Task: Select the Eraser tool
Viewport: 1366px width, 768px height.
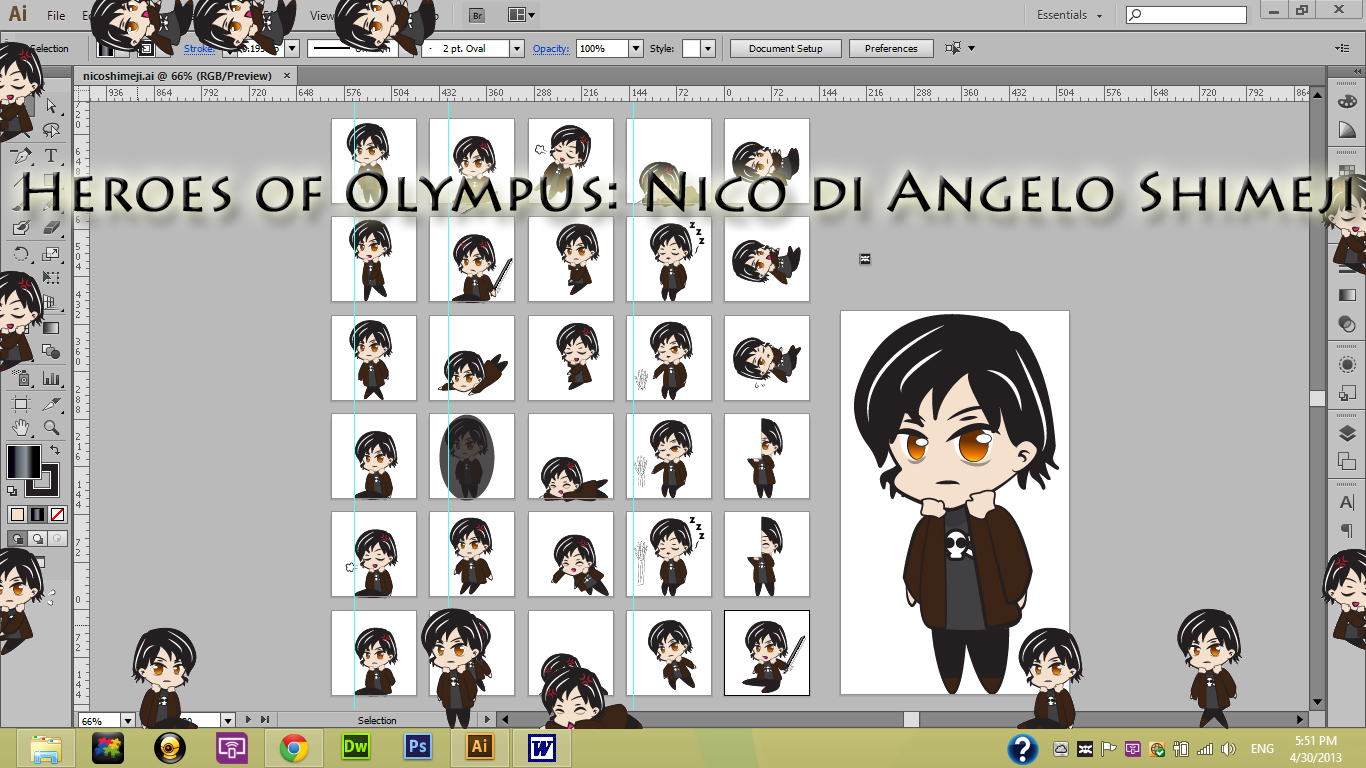Action: click(x=52, y=229)
